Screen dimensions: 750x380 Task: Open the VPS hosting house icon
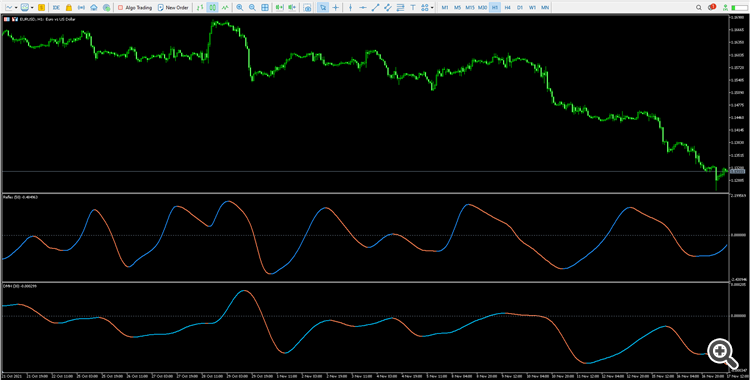94,8
